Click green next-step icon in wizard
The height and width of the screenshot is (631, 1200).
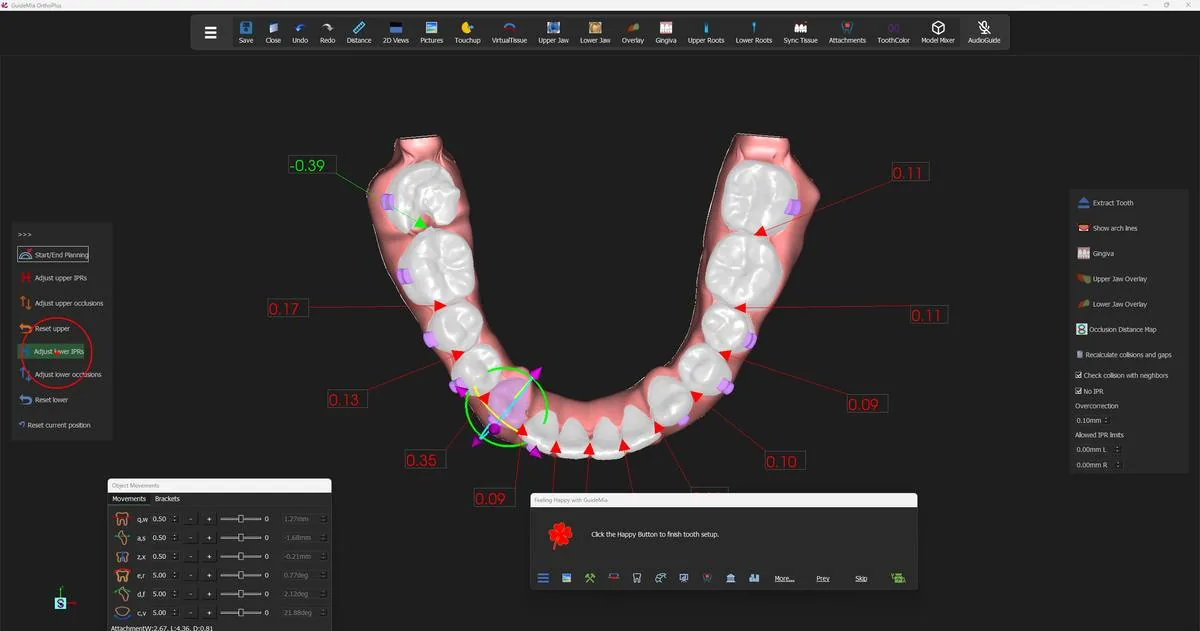[x=897, y=578]
